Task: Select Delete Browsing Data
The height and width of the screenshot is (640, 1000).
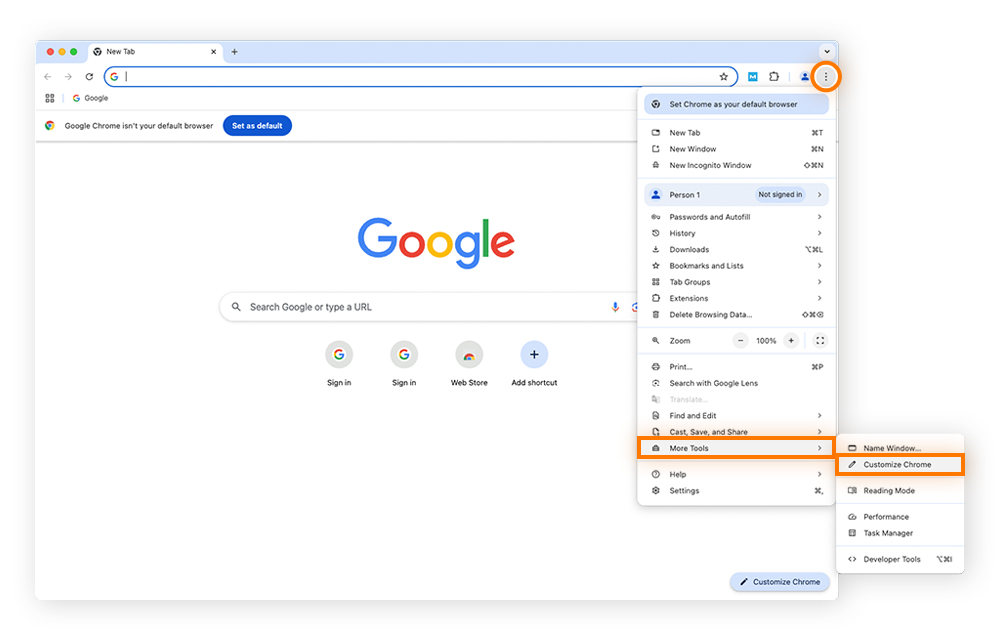Action: coord(736,314)
